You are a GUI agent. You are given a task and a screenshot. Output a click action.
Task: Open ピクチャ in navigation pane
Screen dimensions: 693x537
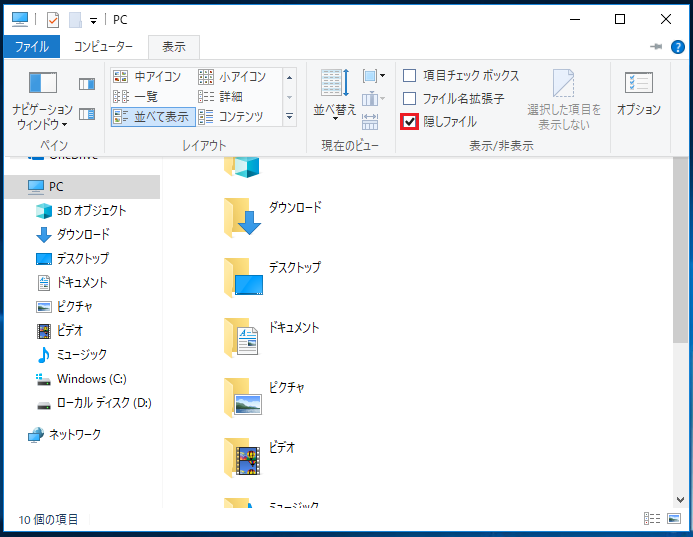(74, 306)
